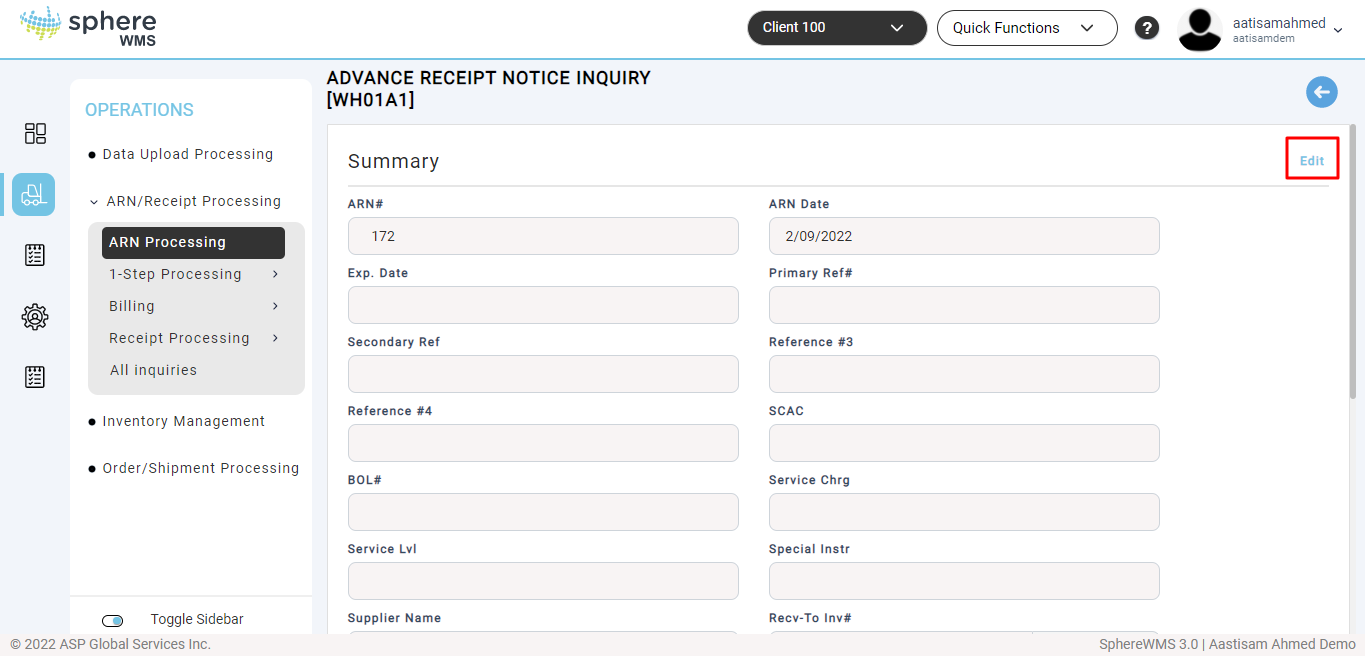Click the Primary Ref# input field
Viewport: 1365px width, 656px height.
963,305
